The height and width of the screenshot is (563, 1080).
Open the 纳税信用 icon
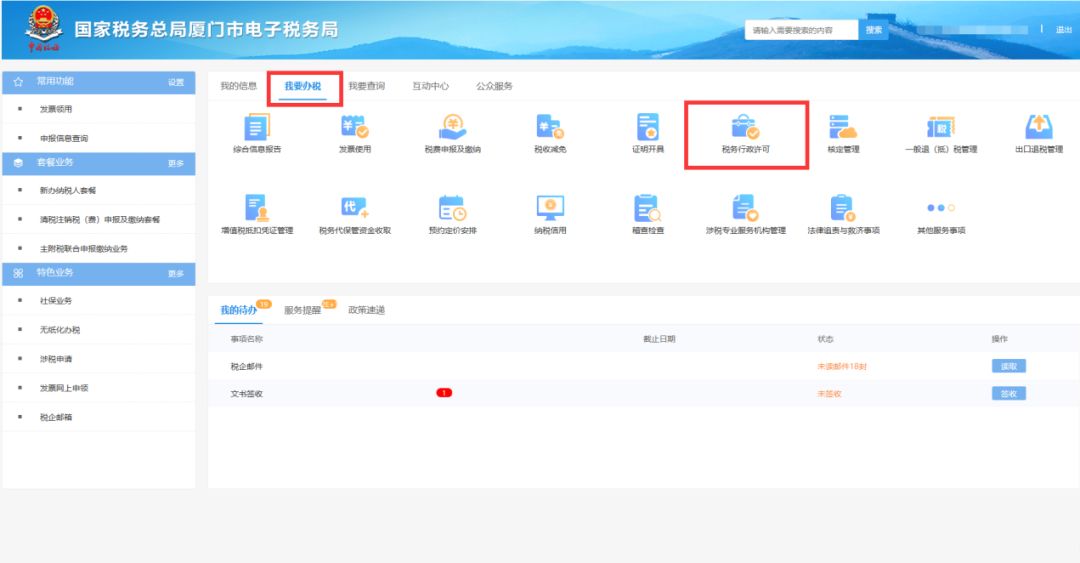point(550,208)
